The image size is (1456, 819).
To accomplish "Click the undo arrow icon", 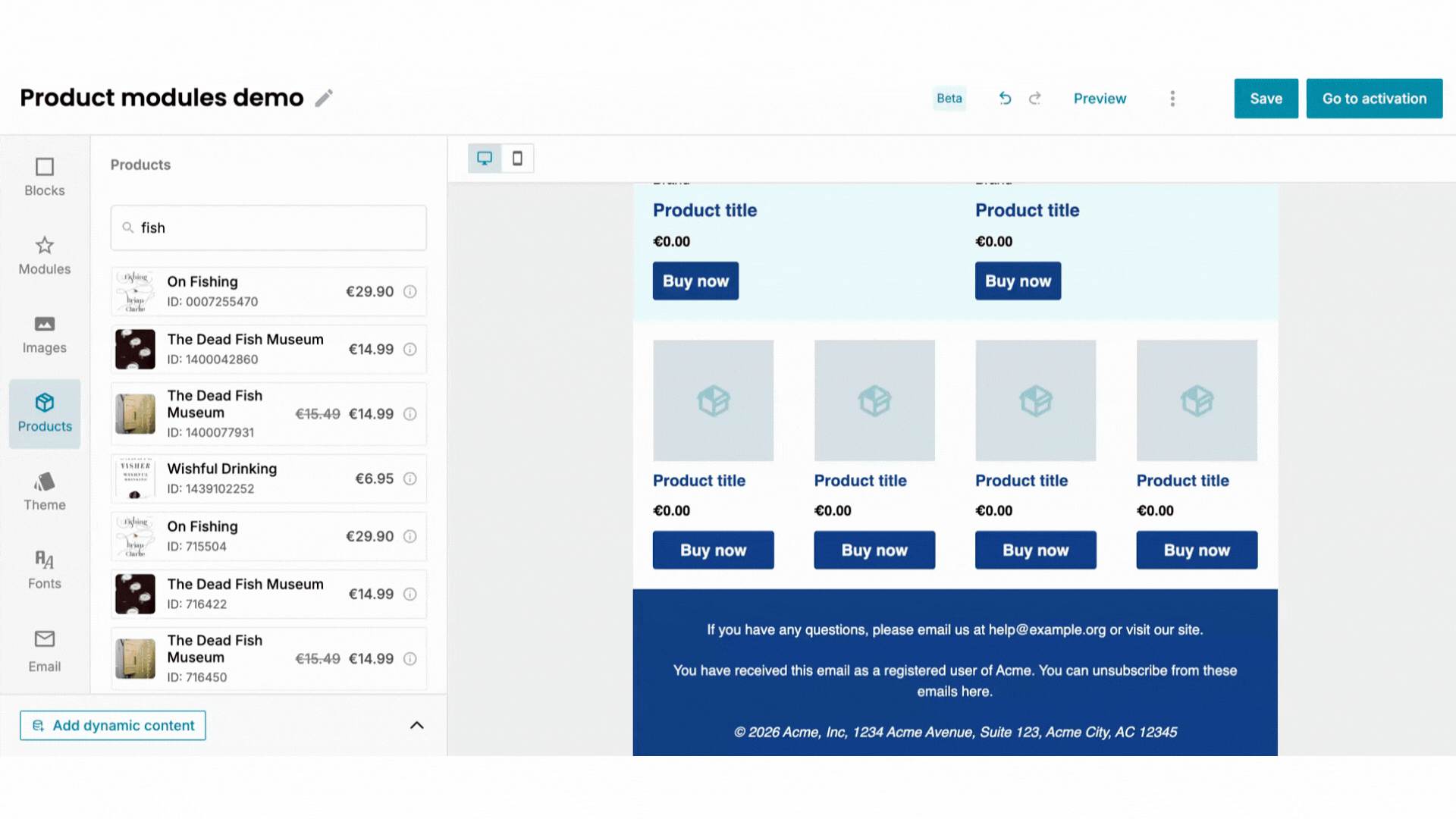I will (x=1005, y=98).
